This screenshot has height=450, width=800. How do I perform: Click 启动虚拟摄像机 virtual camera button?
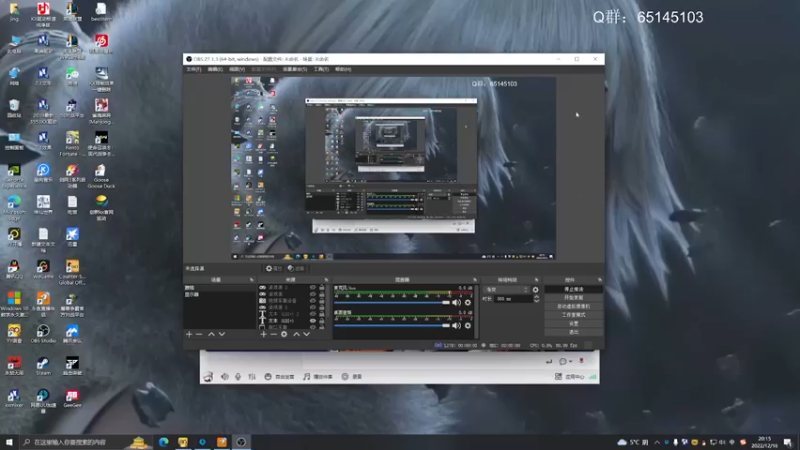[x=573, y=307]
